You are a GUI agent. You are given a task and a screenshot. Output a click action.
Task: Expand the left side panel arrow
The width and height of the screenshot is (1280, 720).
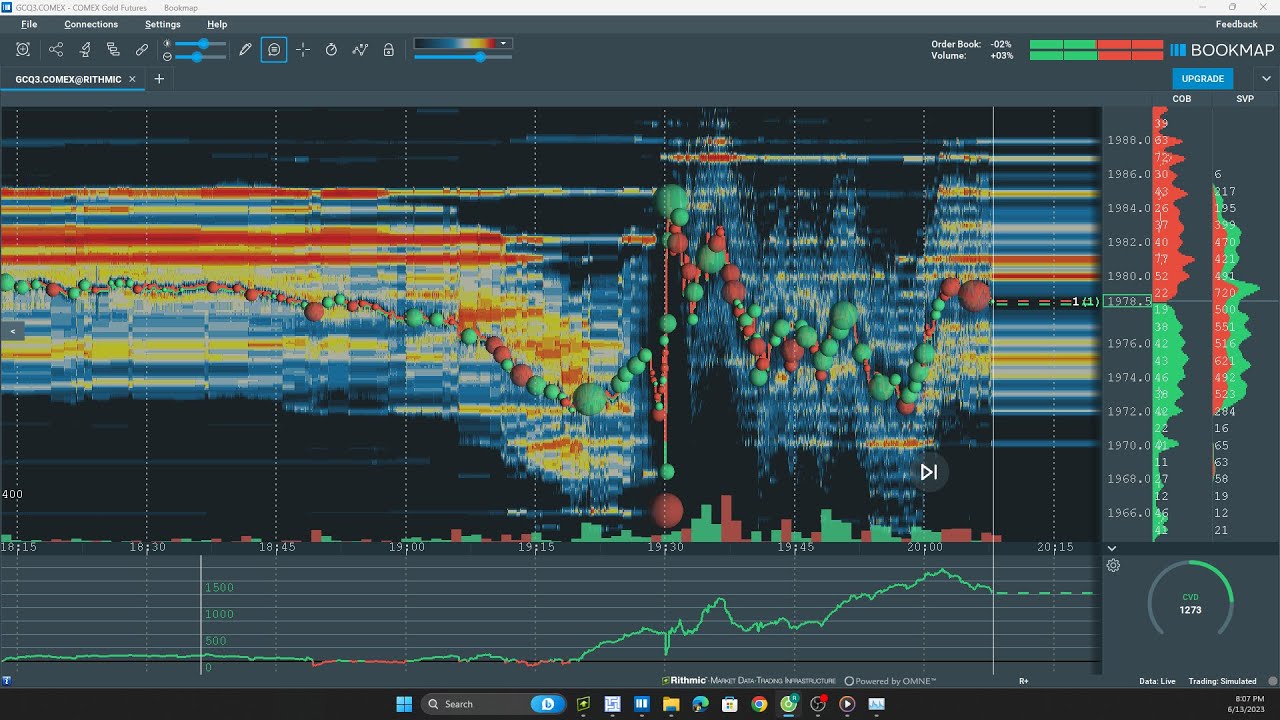tap(12, 331)
